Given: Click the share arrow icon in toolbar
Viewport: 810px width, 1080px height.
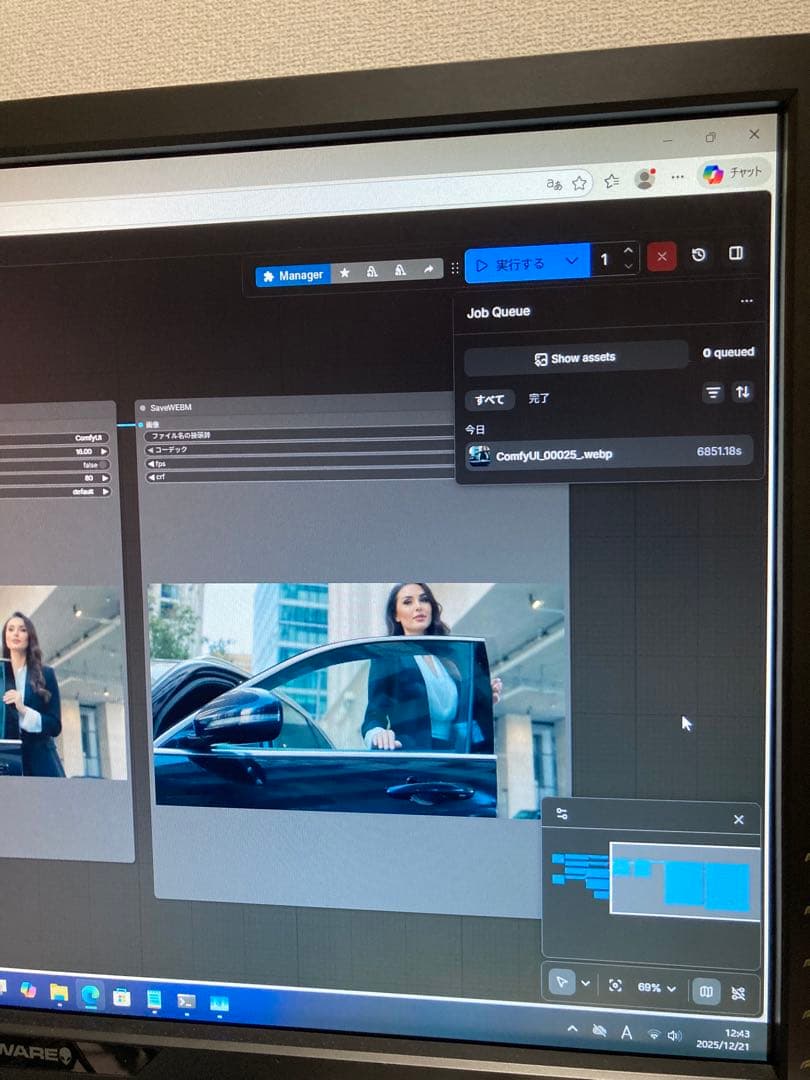Looking at the screenshot, I should click(x=428, y=270).
